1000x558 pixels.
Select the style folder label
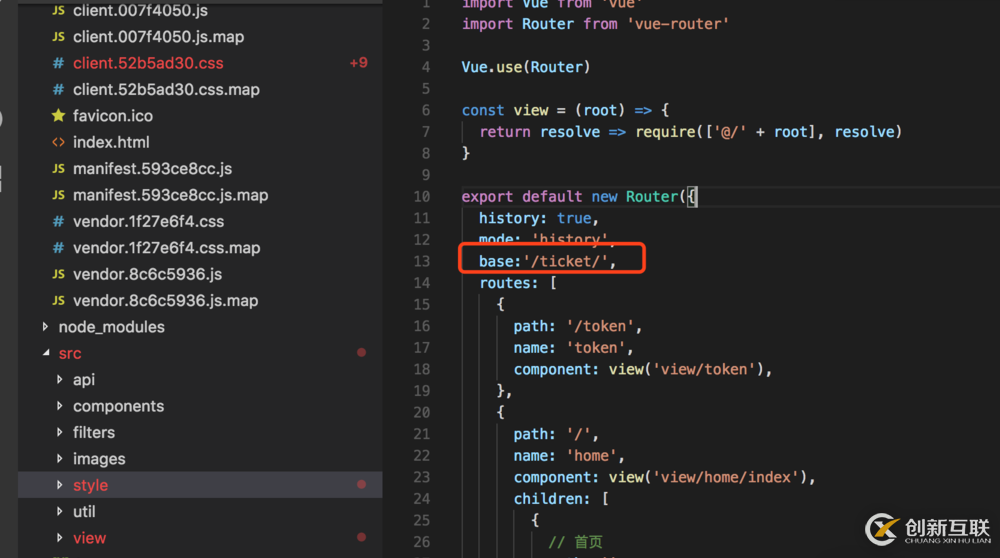click(90, 485)
